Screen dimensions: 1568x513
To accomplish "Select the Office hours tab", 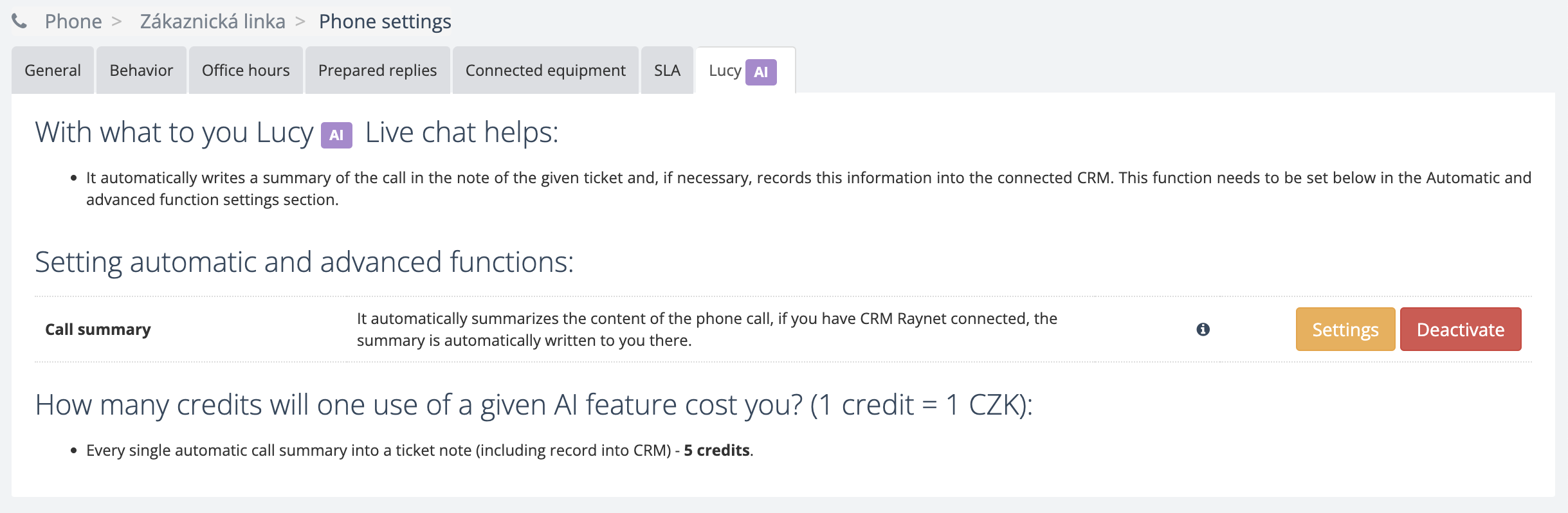I will [x=246, y=70].
